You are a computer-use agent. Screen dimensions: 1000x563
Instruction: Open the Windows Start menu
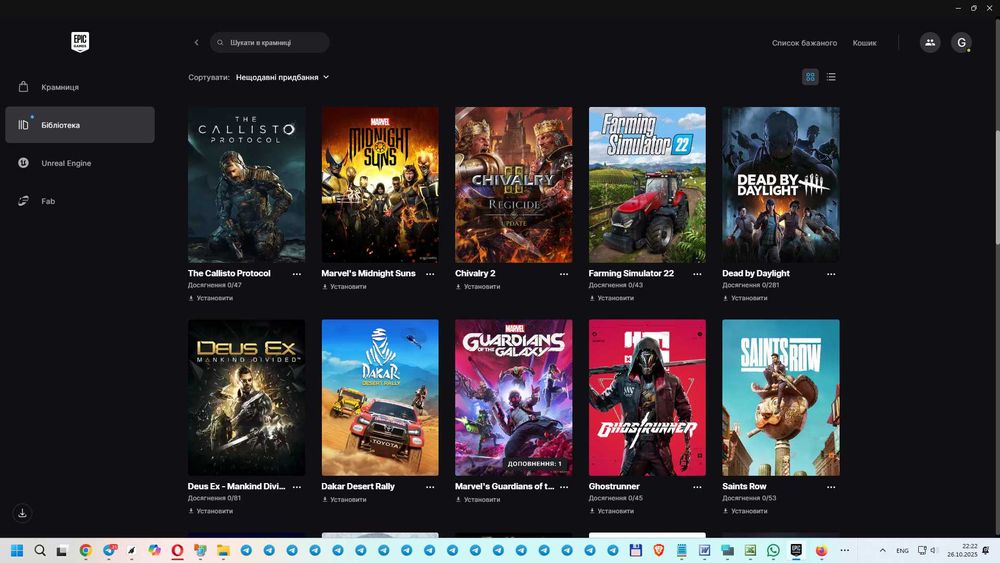pos(17,550)
